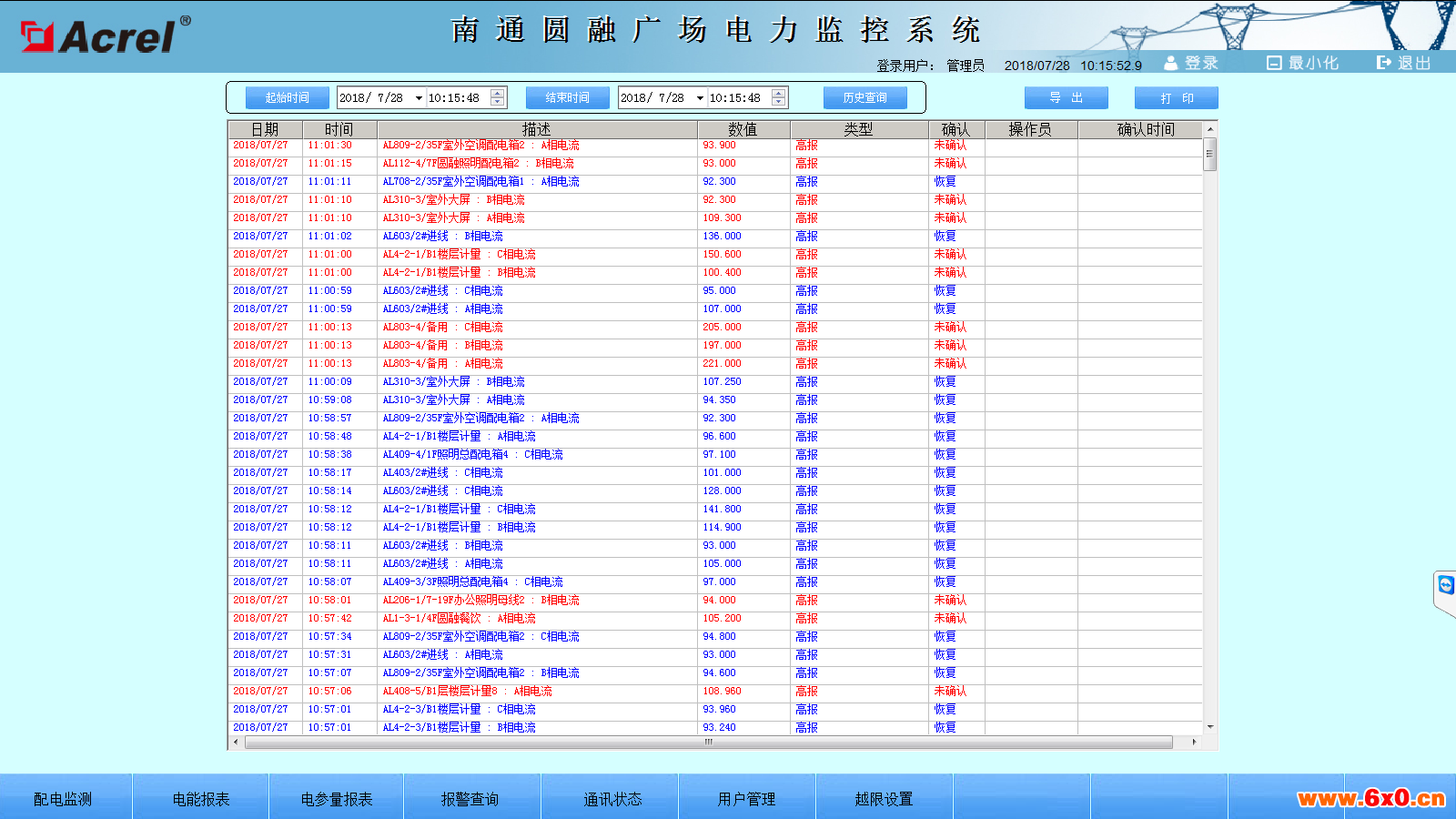The image size is (1456, 819).
Task: Open the TeamViewer side panel icon
Action: [x=1446, y=585]
